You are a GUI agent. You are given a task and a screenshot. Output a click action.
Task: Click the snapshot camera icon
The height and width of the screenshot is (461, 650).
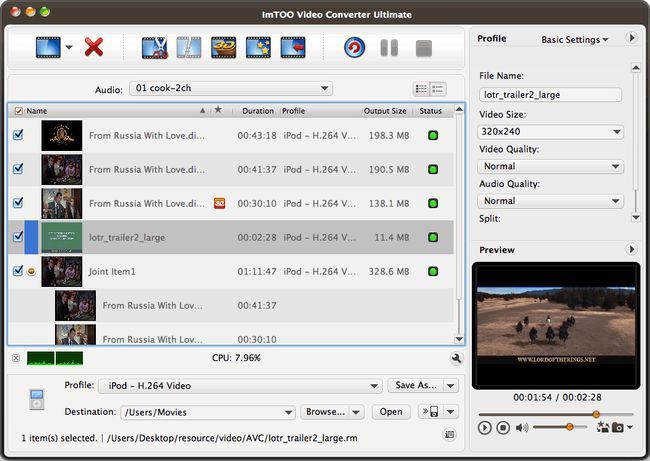click(618, 427)
